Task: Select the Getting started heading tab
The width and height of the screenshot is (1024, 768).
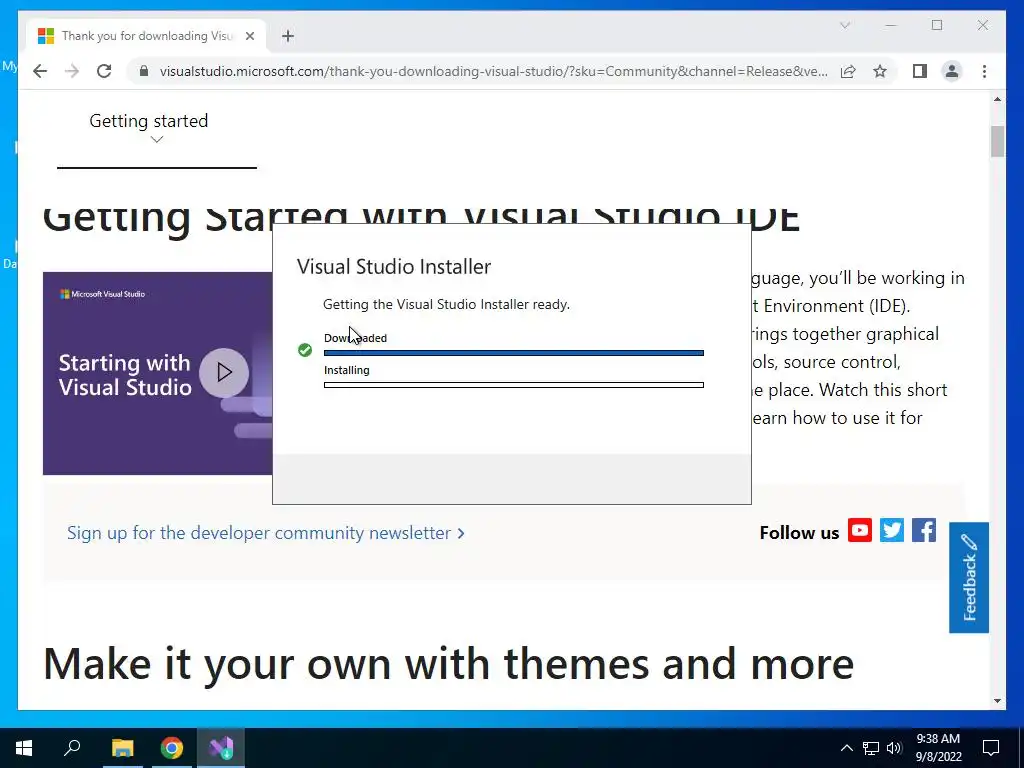Action: click(149, 121)
